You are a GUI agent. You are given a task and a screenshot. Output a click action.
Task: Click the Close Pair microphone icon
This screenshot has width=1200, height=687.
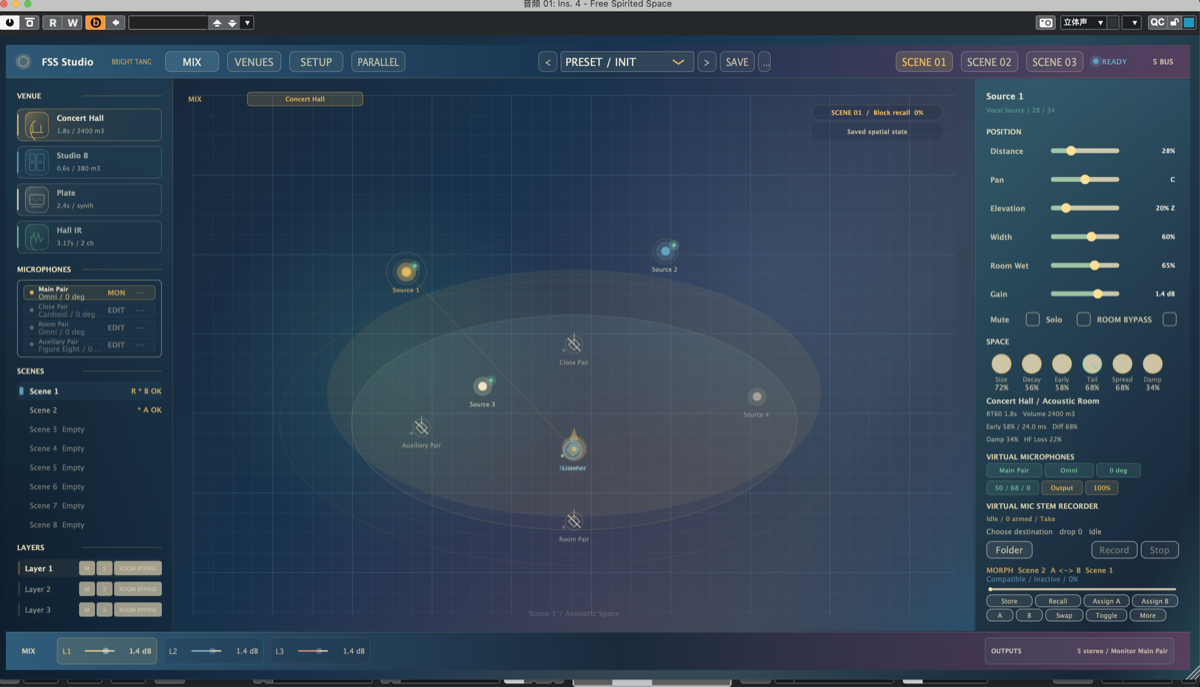(573, 345)
